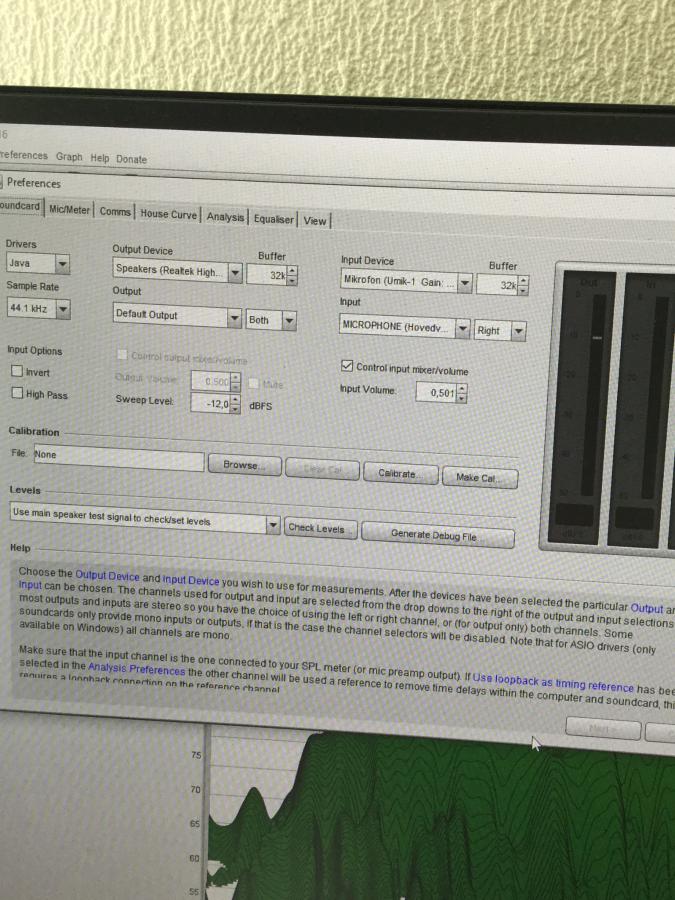
Task: Open the Equaliser tab
Action: [x=273, y=219]
